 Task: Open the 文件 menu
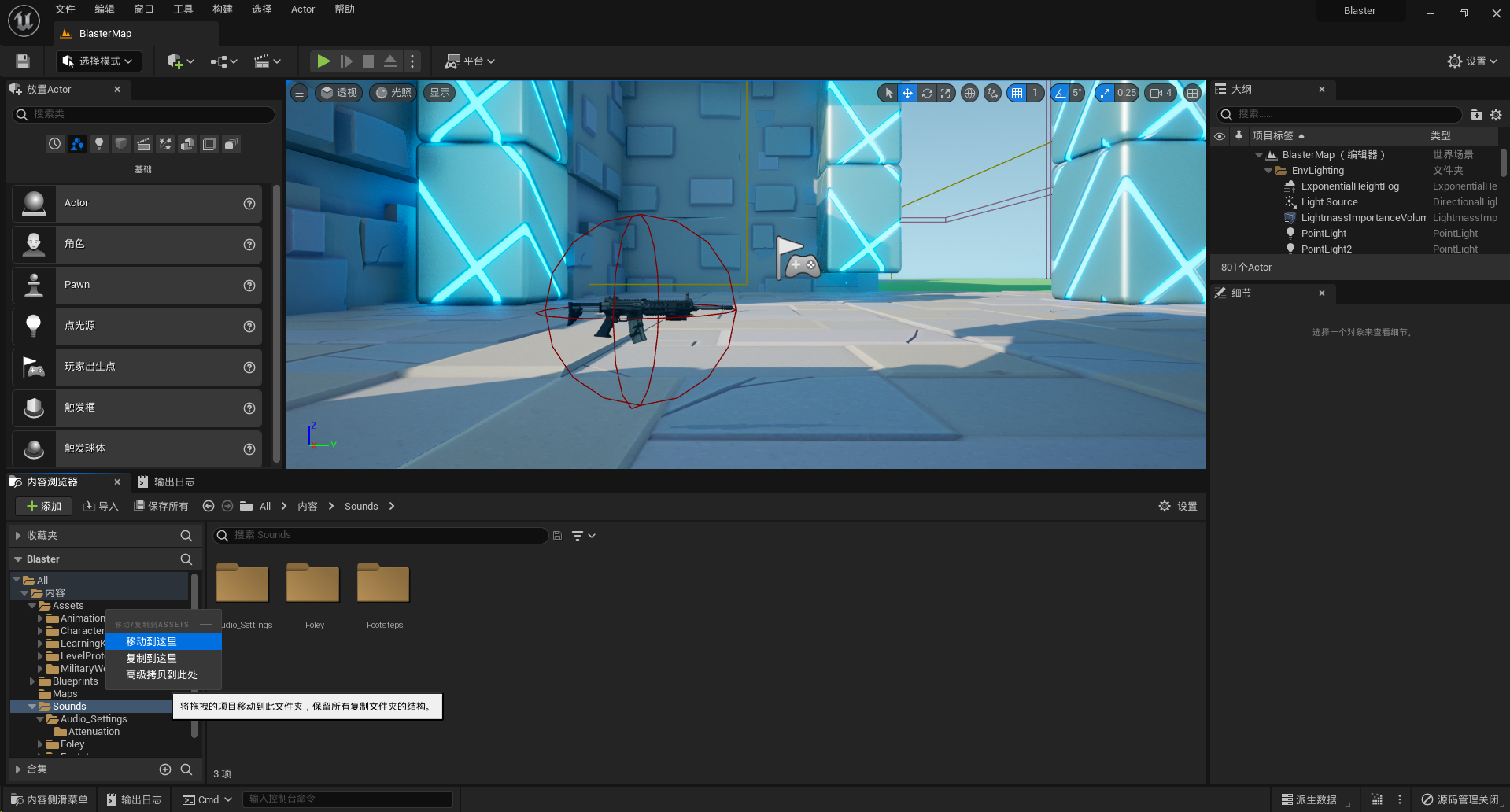(x=65, y=9)
